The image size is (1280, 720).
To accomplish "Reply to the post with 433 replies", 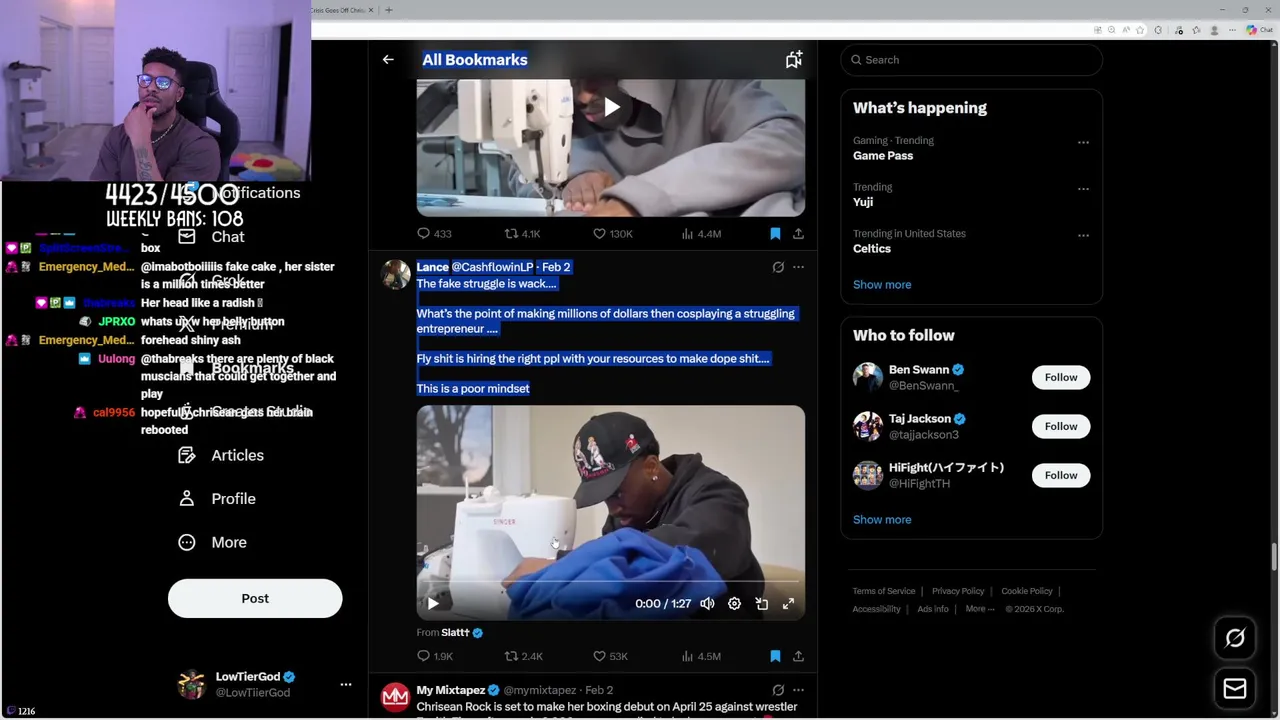I will pos(434,234).
